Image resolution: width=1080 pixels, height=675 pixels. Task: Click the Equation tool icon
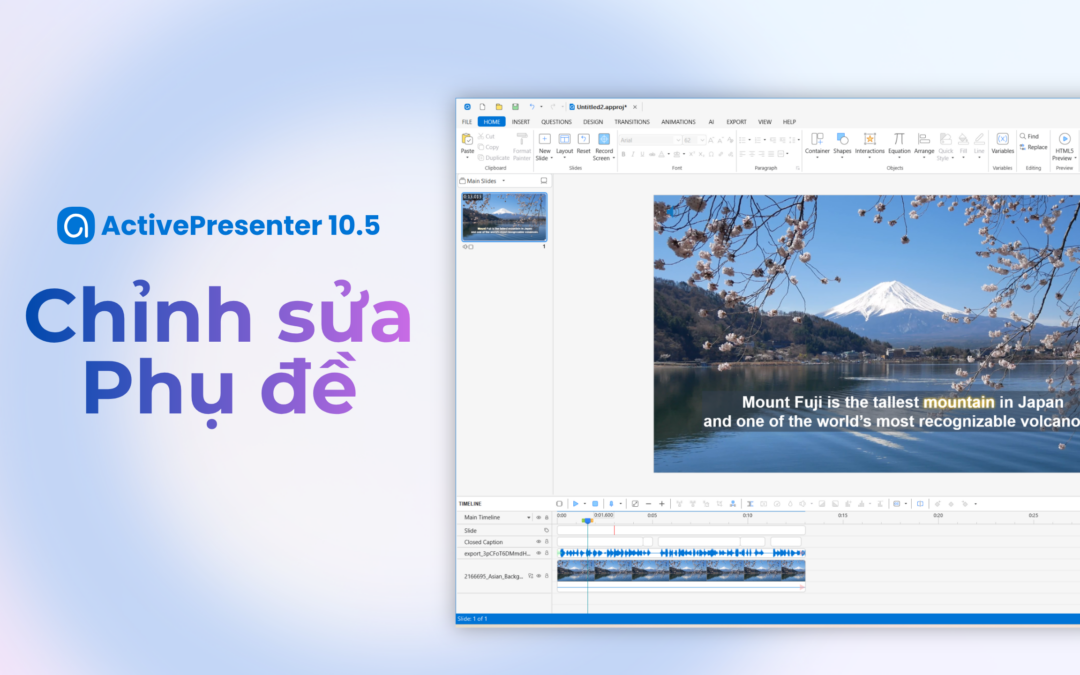(x=899, y=140)
